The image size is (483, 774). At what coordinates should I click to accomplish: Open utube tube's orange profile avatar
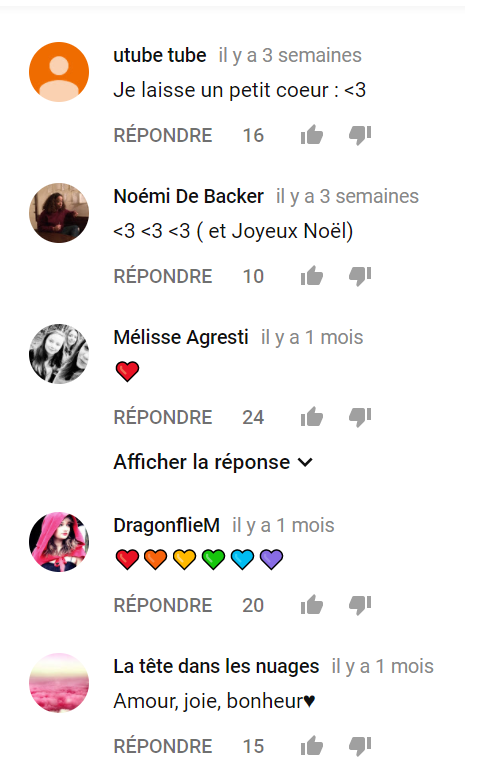tap(59, 72)
